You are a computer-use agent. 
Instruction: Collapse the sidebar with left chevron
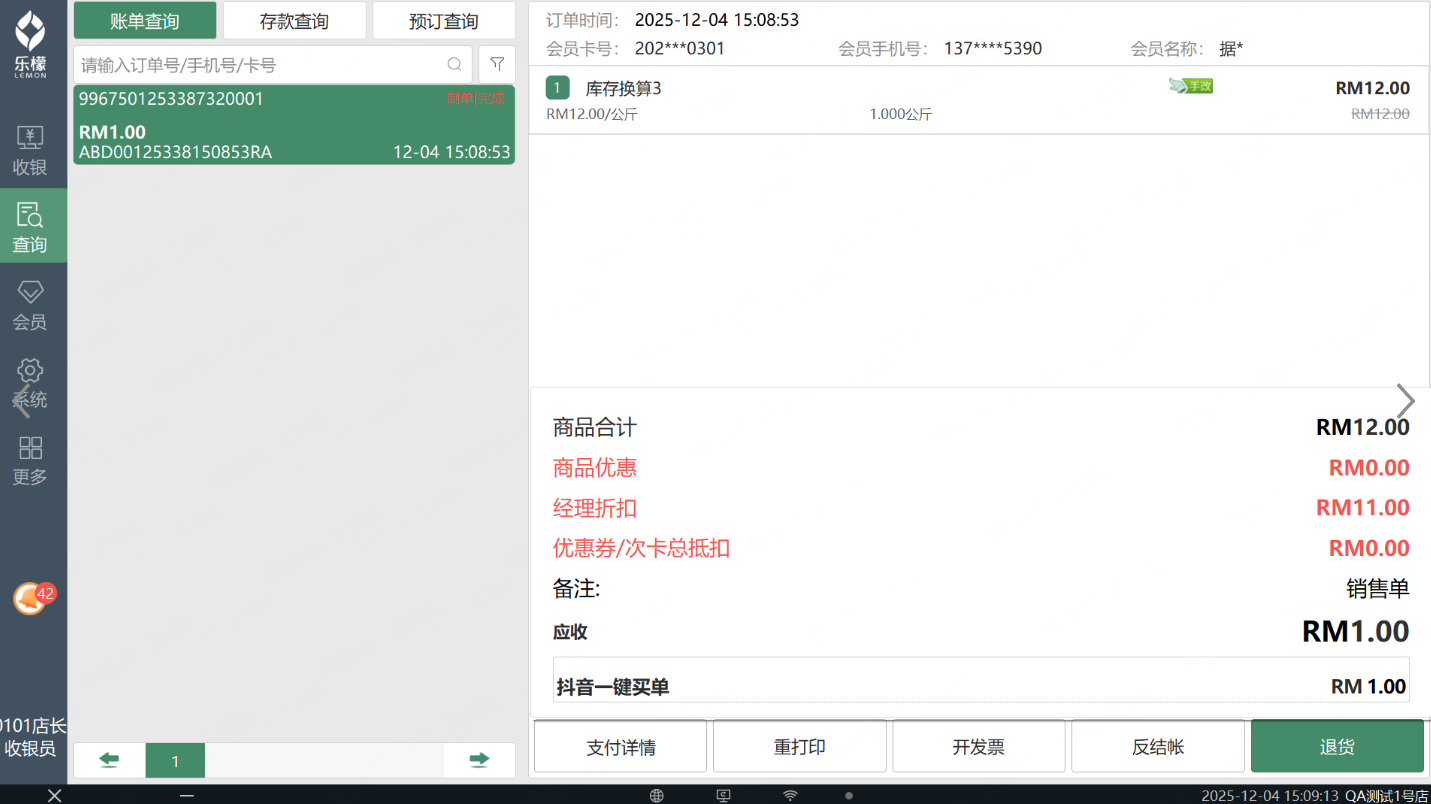(21, 401)
